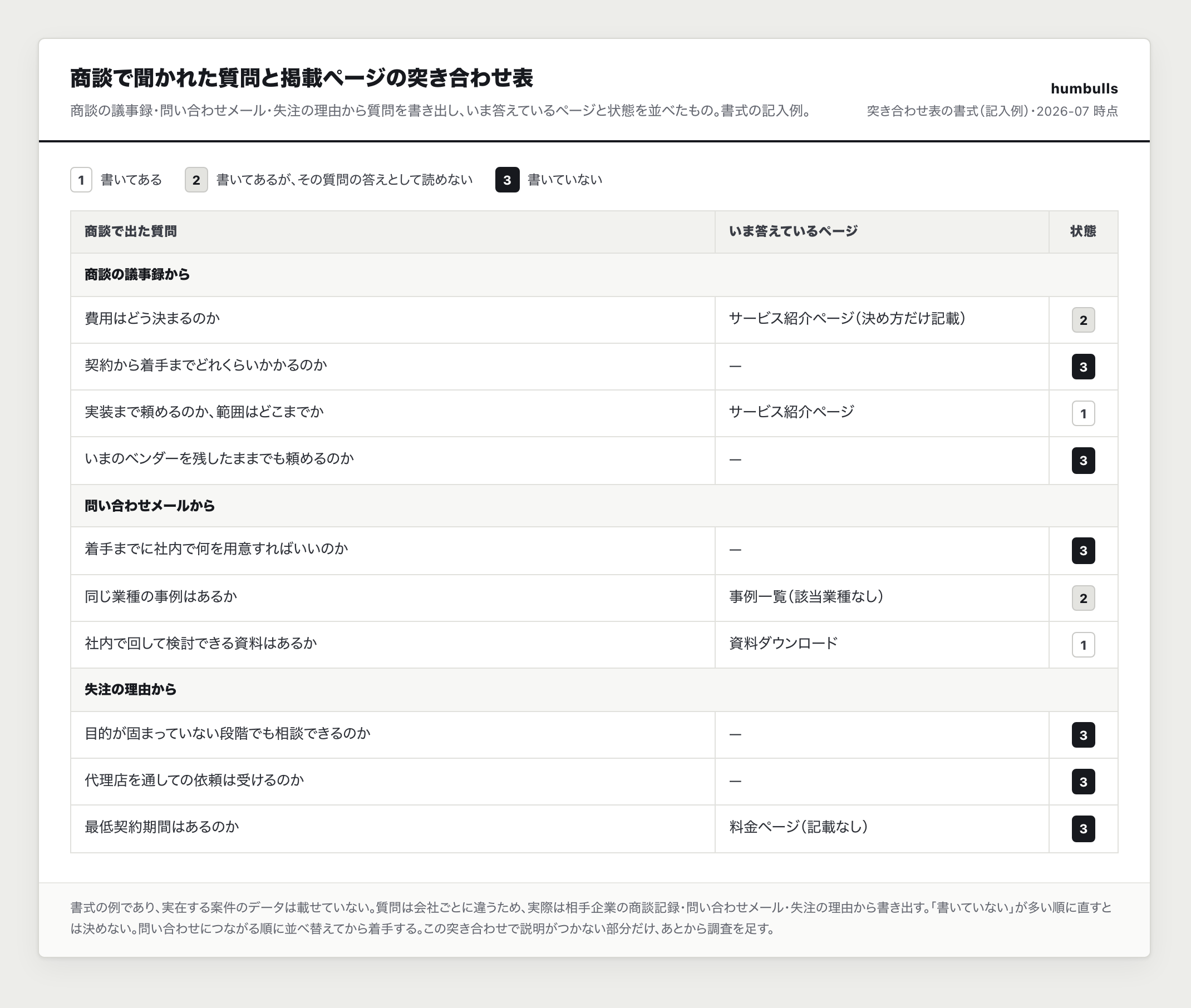This screenshot has width=1191, height=1008.
Task: Click the title 商談で聞かれた質問と掲載ページの突き合わせ表
Action: pyautogui.click(x=301, y=78)
